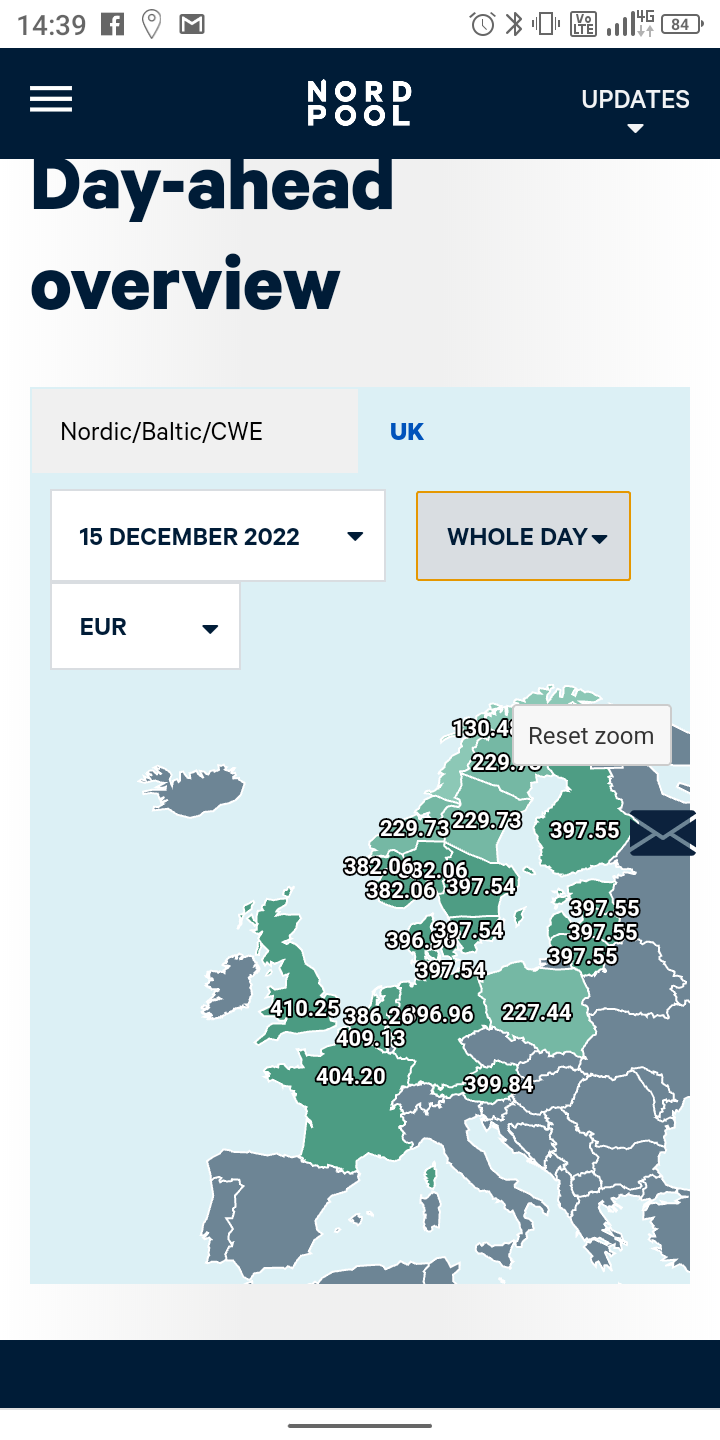Open the WHOLE DAY time dropdown
The image size is (720, 1440).
[524, 536]
